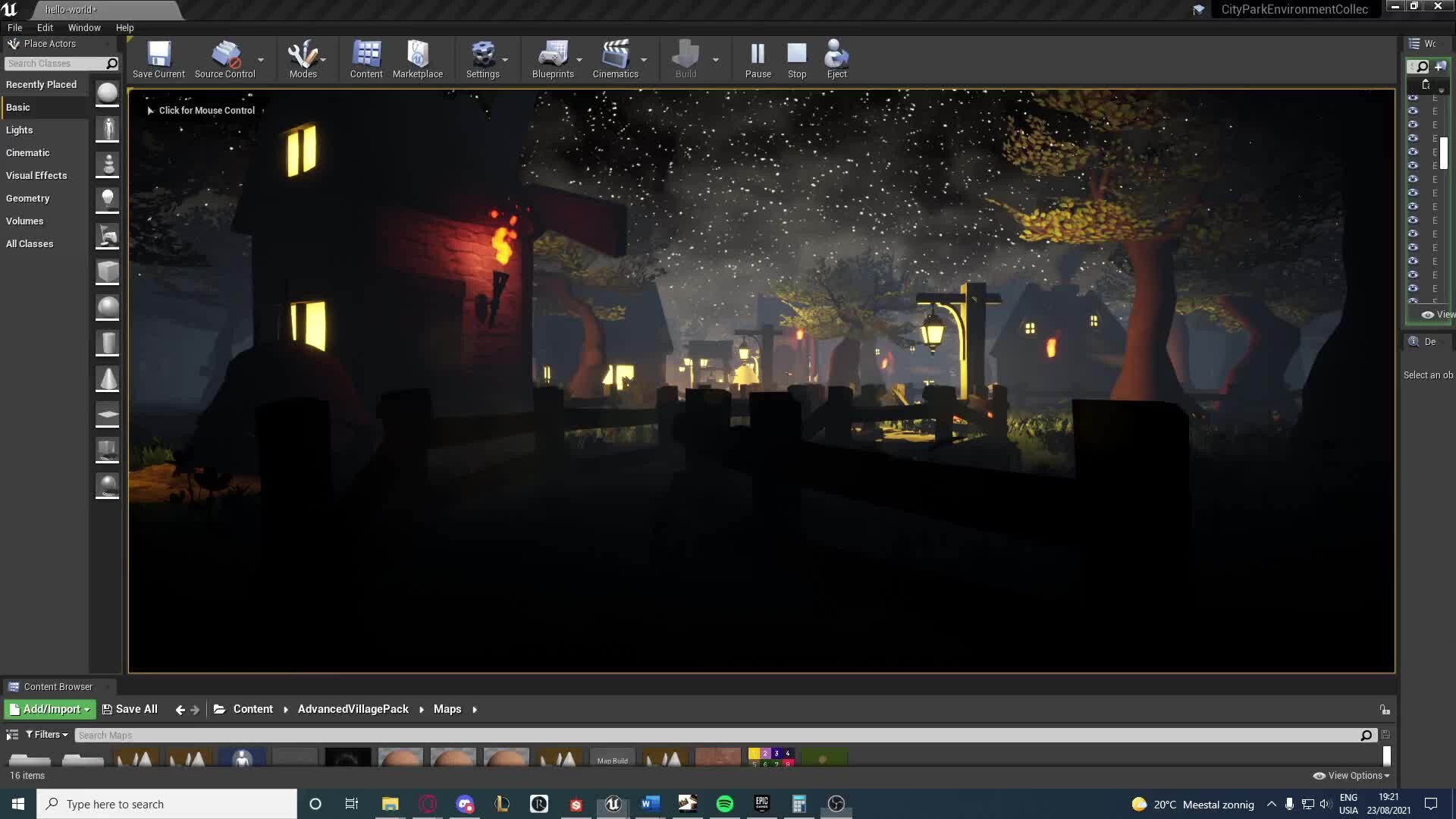Image resolution: width=1456 pixels, height=819 pixels.
Task: Select the Map Build asset thumbnail
Action: coord(613,757)
